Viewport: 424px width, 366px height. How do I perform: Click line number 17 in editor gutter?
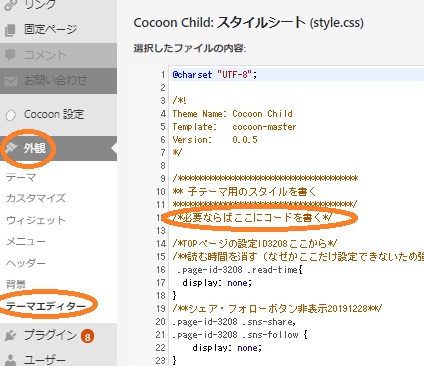161,283
